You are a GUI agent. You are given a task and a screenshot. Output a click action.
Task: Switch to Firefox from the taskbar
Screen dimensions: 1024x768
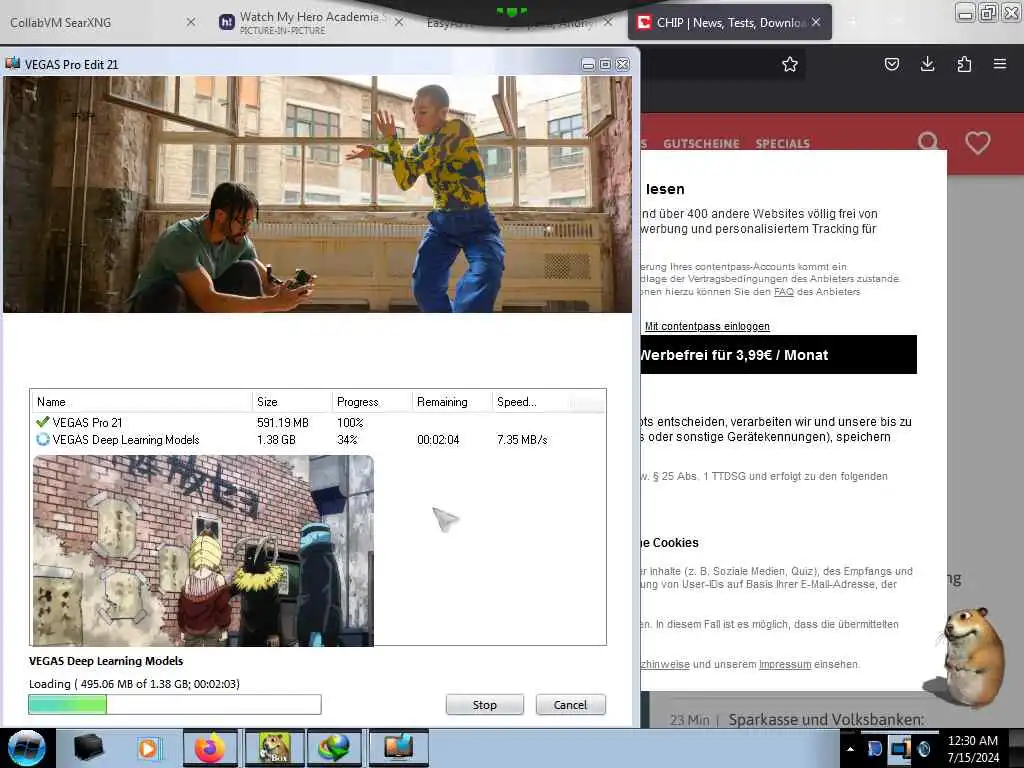[210, 748]
